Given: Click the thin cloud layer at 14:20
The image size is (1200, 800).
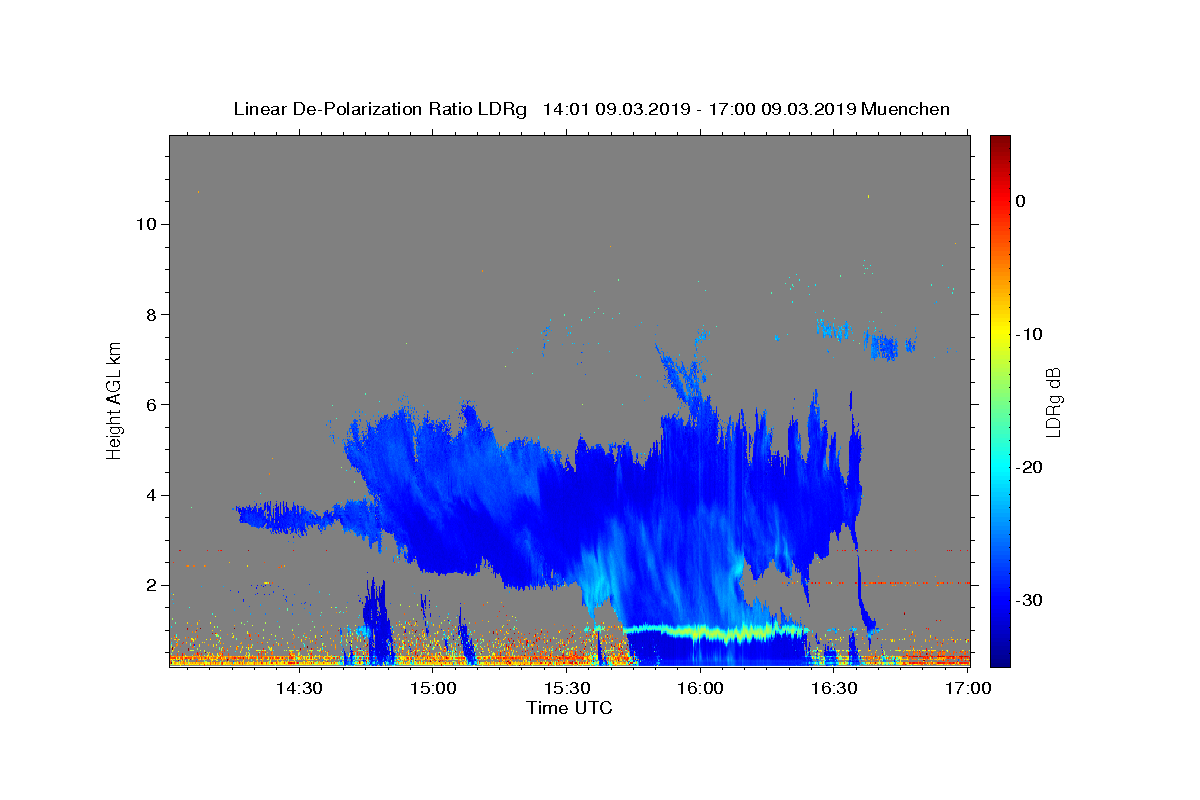Looking at the screenshot, I should pyautogui.click(x=285, y=518).
